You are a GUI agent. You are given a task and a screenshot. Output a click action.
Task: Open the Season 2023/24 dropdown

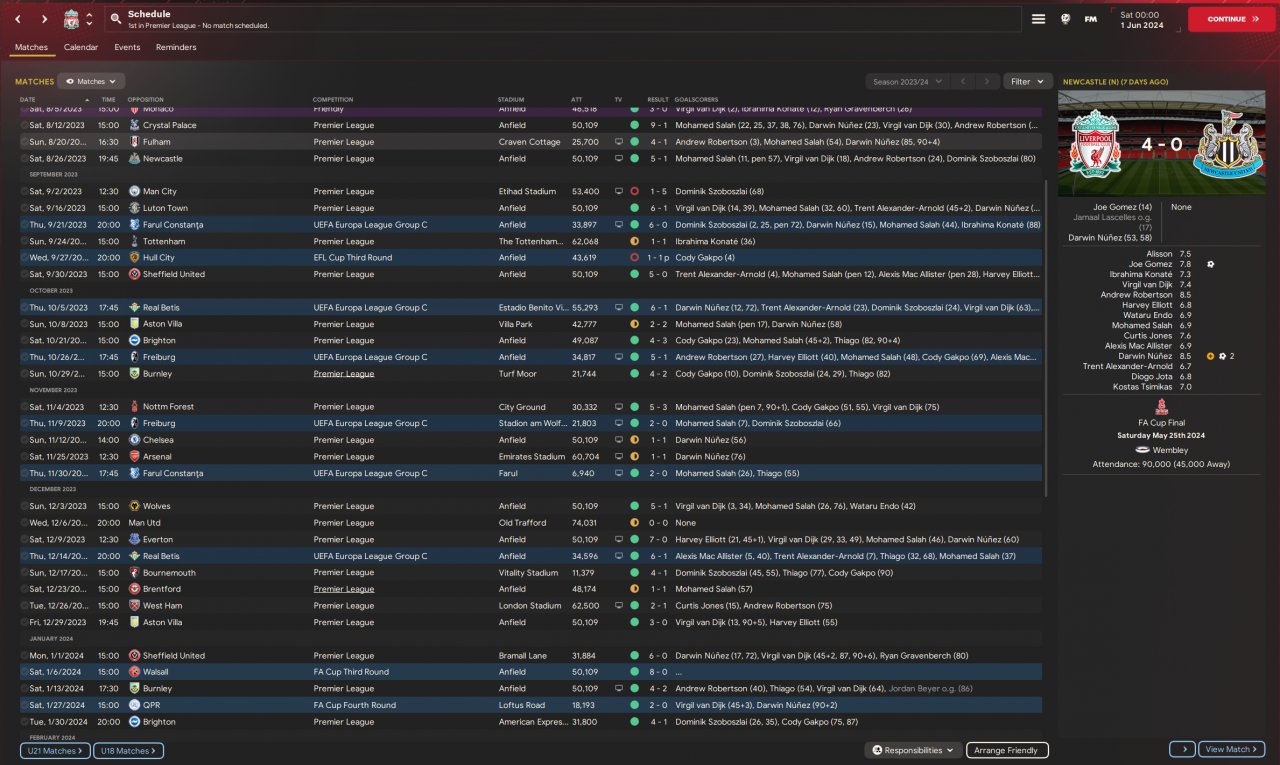coord(907,81)
